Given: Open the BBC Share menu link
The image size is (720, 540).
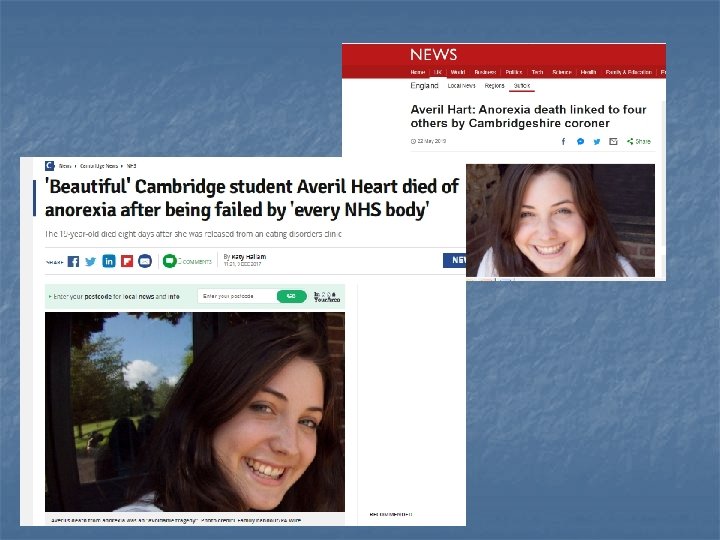Looking at the screenshot, I should pyautogui.click(x=639, y=141).
